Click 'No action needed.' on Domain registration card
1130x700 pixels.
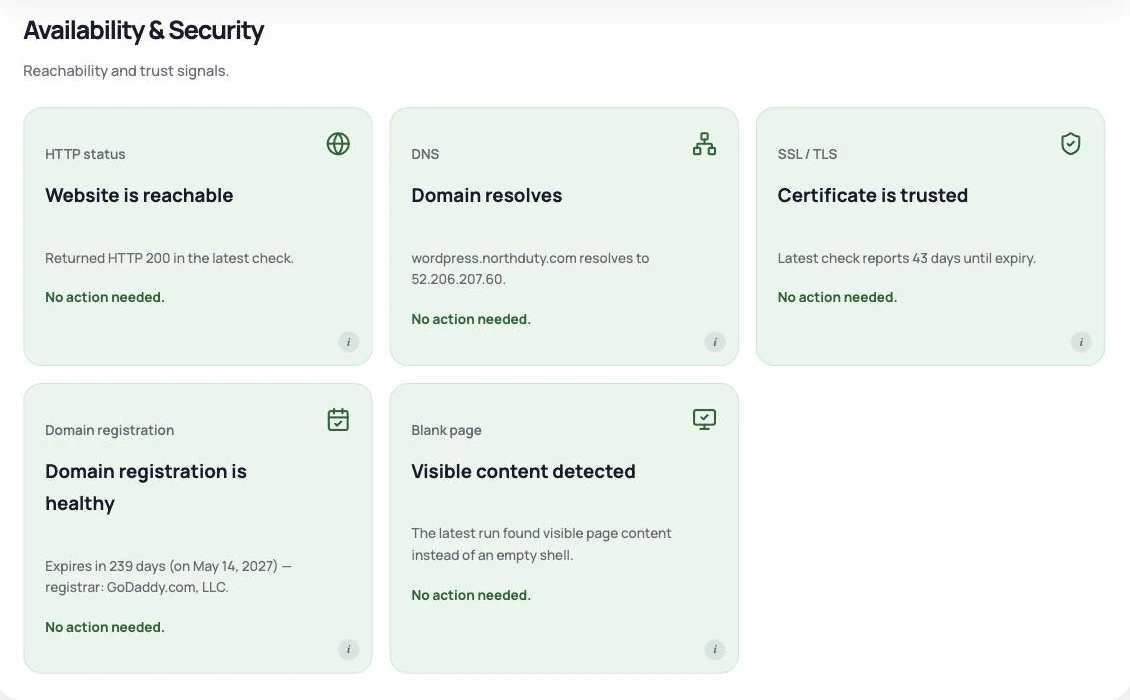coord(104,627)
